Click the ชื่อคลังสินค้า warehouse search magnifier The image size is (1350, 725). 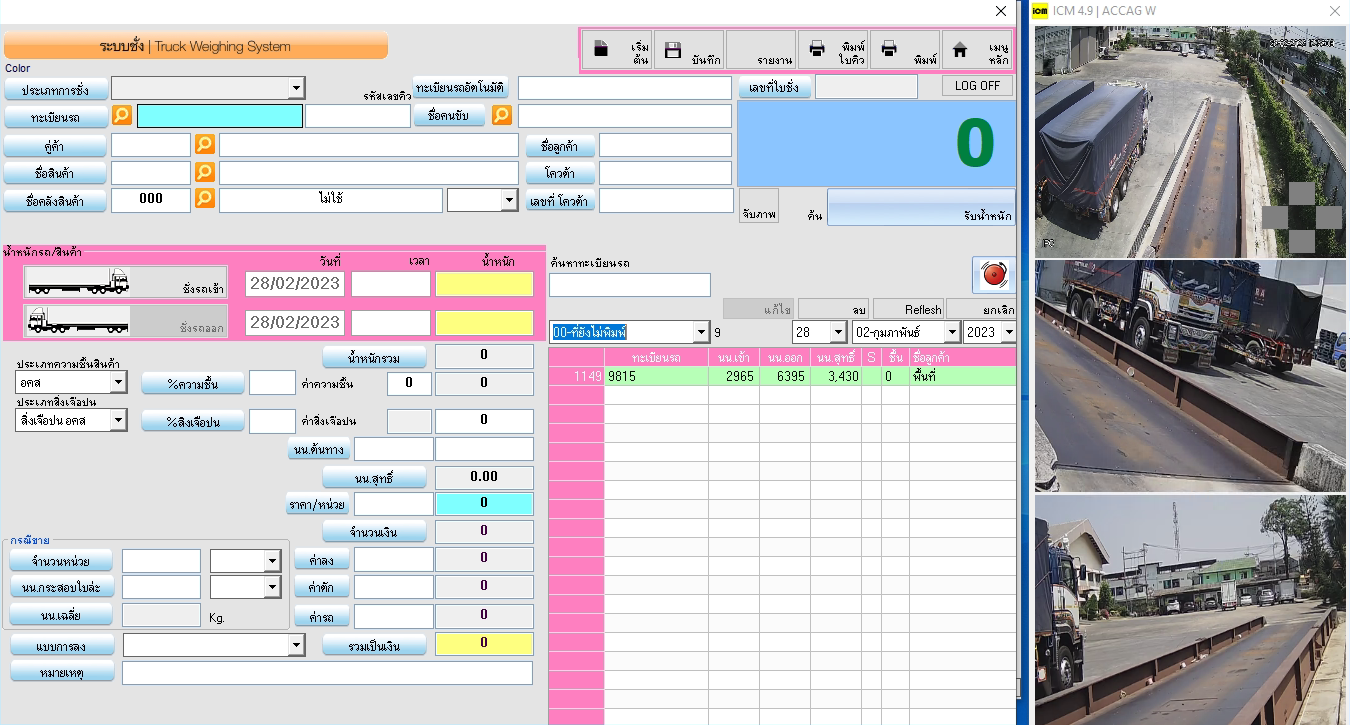point(204,199)
